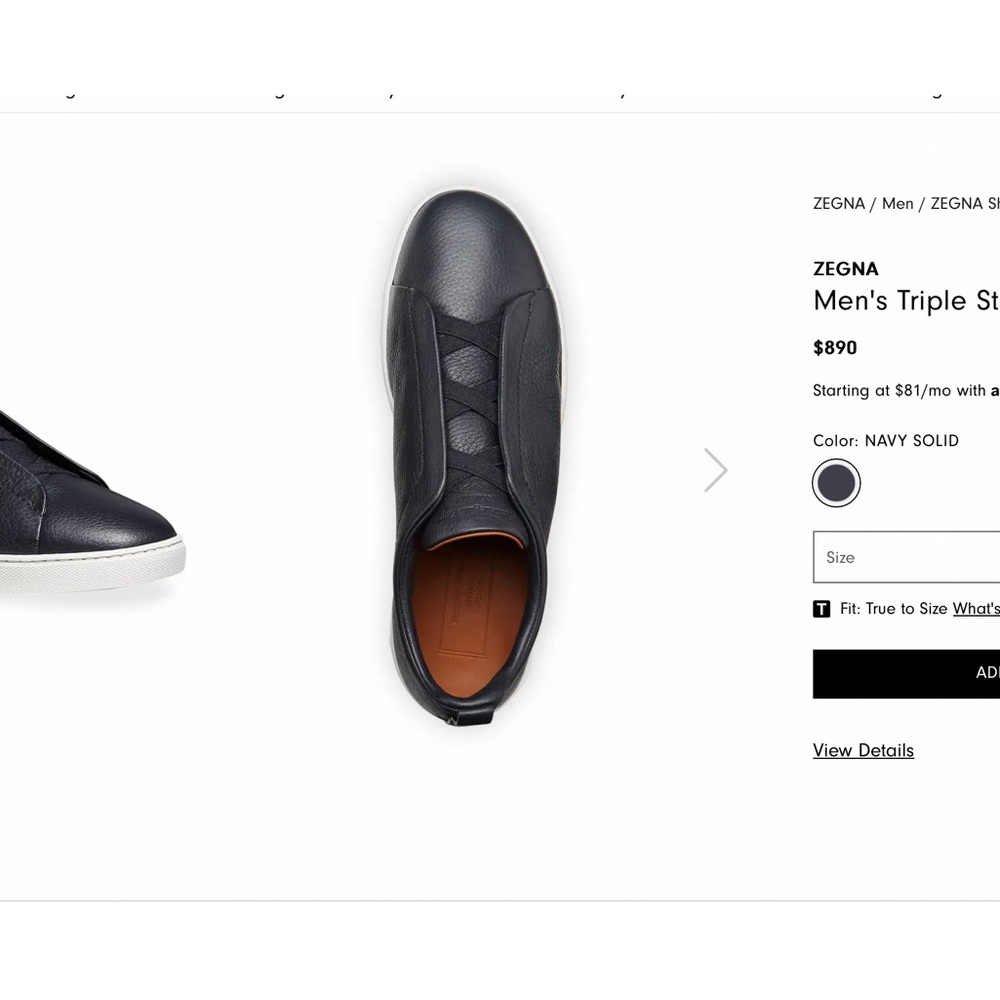Click the promotional banner text at top
Screen dimensions: 1000x1000
(x=500, y=88)
